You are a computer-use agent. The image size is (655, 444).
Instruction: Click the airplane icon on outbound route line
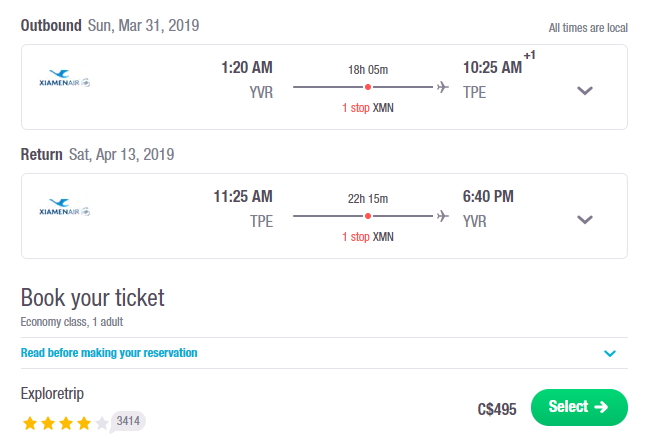click(x=442, y=87)
